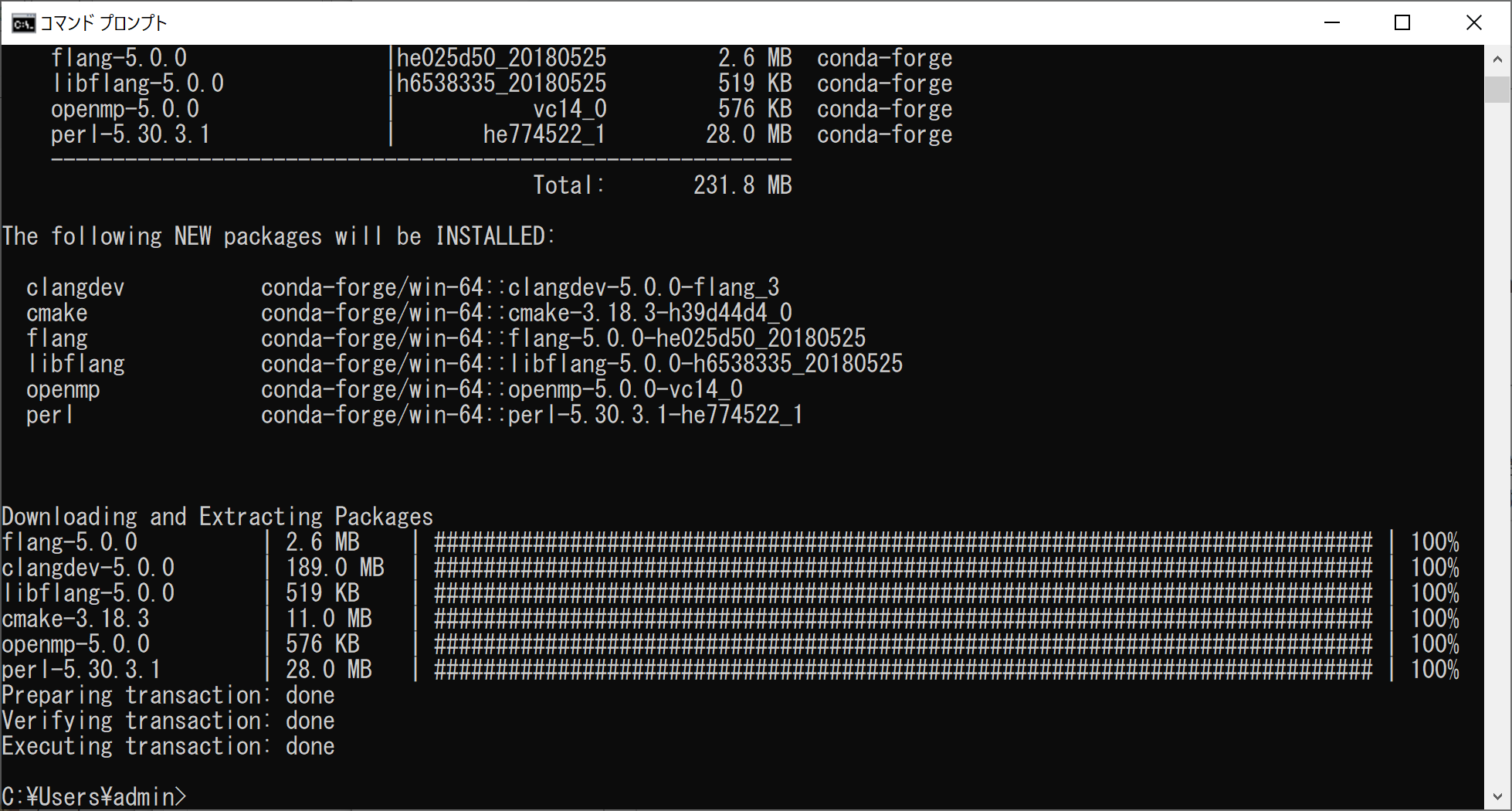This screenshot has width=1512, height=811.
Task: Click the "he025d50_20180525" build string in the top table
Action: 502,58
